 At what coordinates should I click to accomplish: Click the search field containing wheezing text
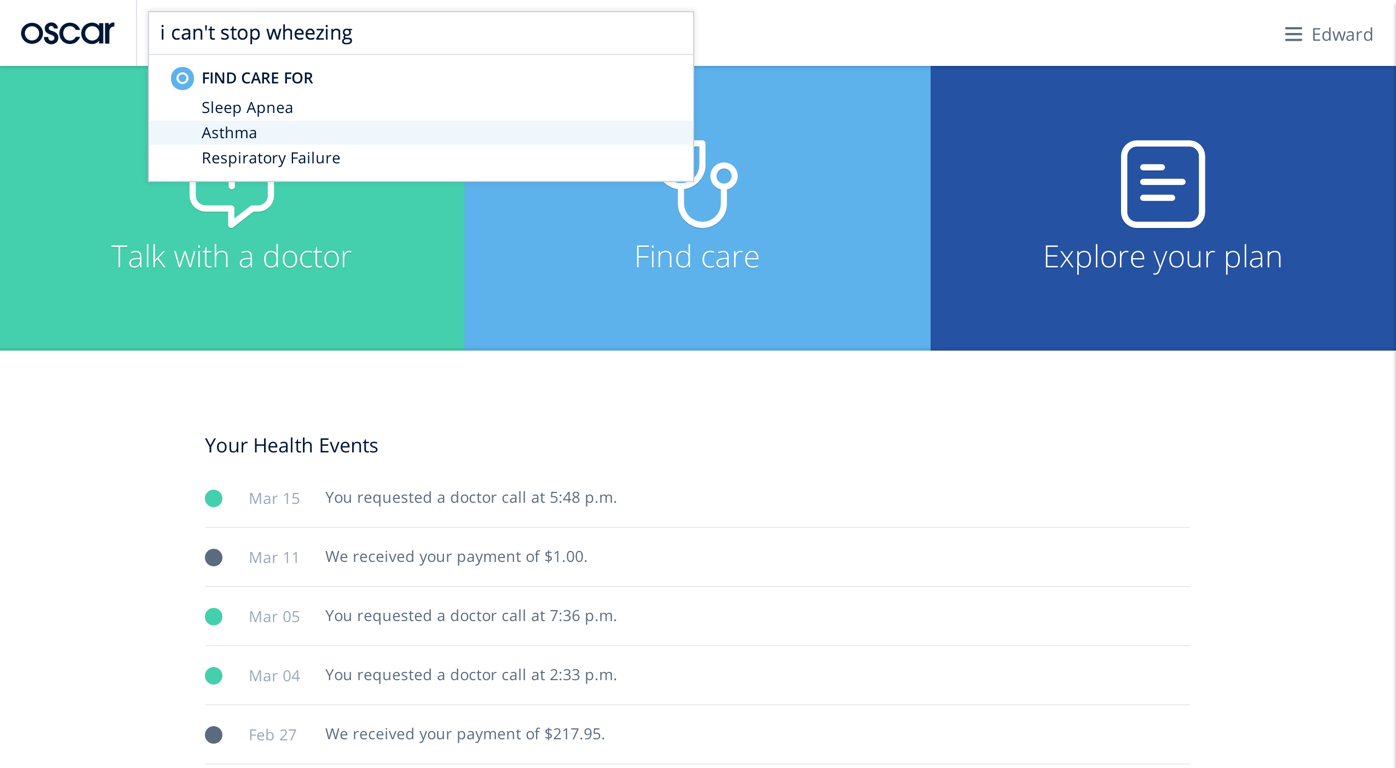tap(421, 33)
